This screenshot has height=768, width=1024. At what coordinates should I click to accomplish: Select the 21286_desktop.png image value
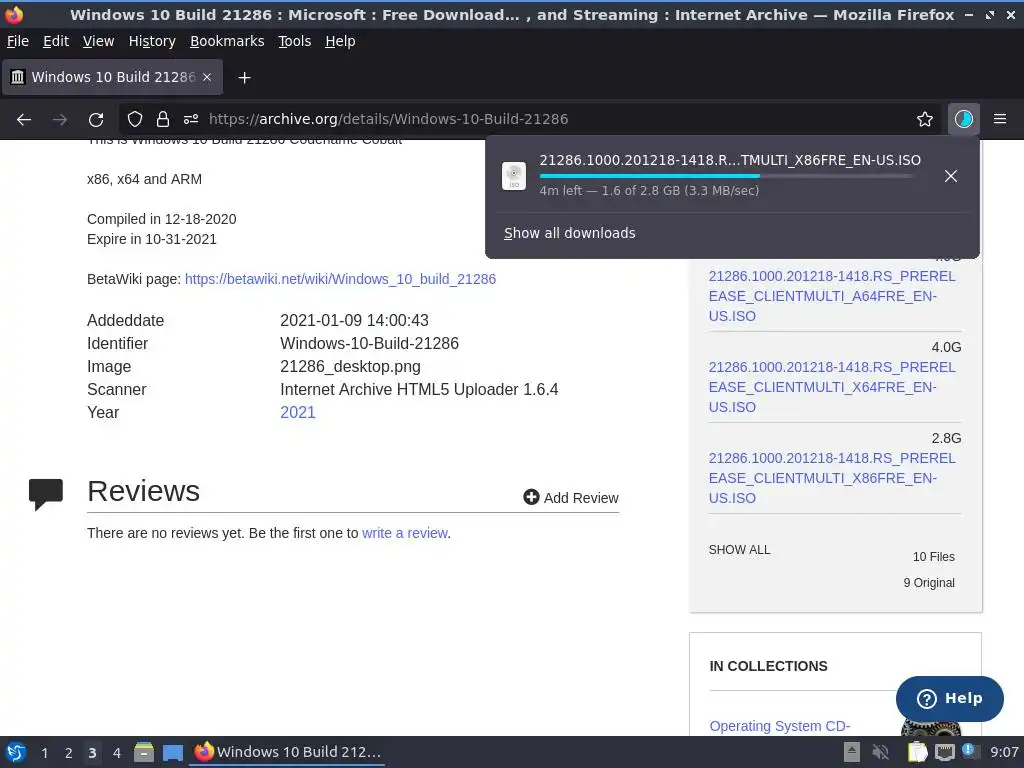350,366
